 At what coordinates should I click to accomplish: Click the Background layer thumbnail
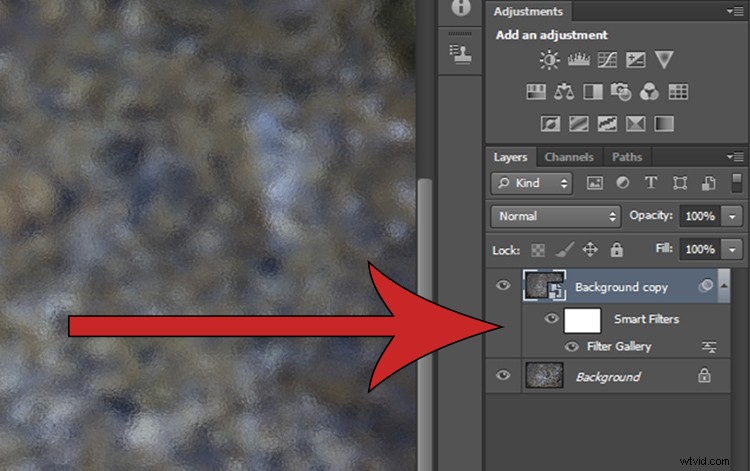pos(544,375)
